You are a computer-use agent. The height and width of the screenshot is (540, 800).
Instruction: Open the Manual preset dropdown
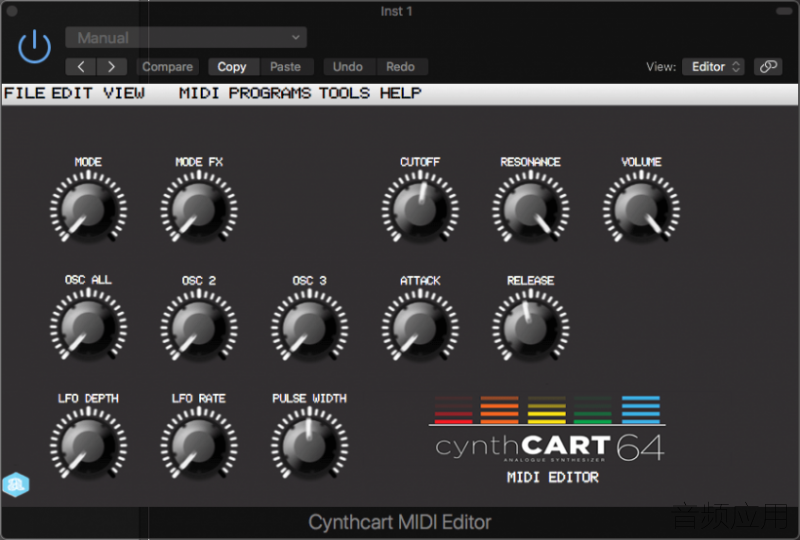tap(186, 38)
